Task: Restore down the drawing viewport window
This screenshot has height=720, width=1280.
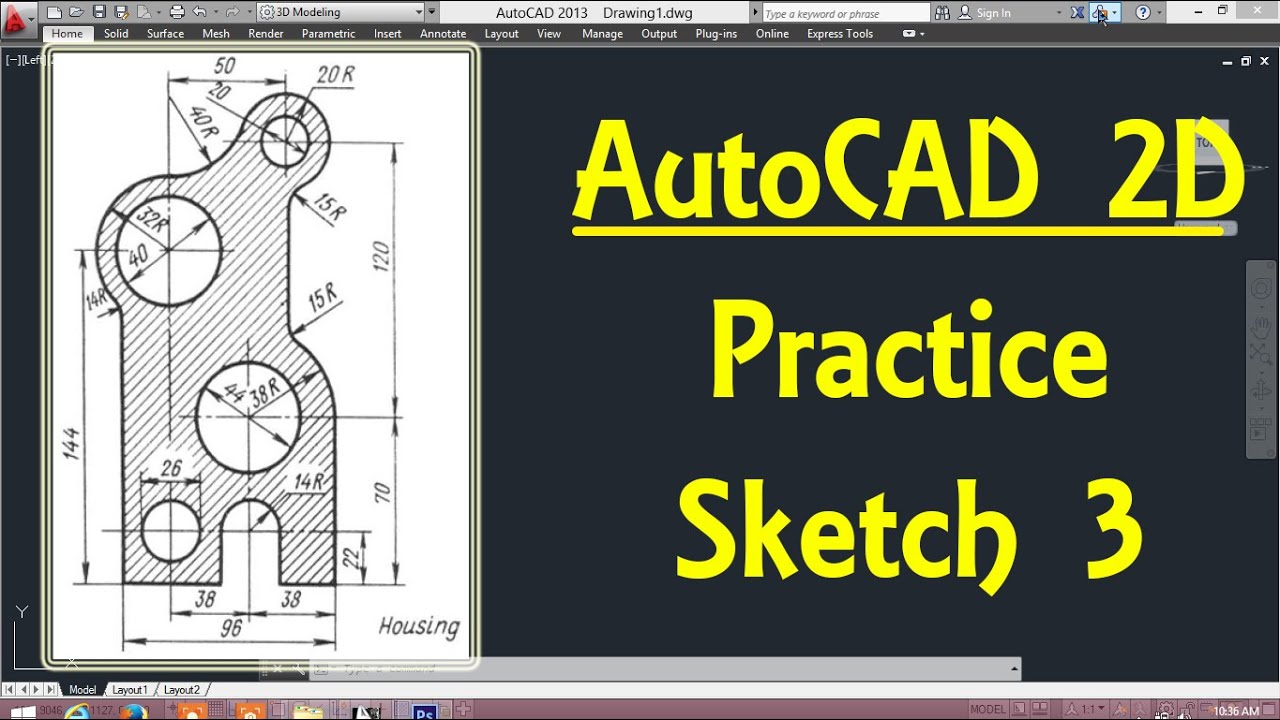Action: 1246,61
